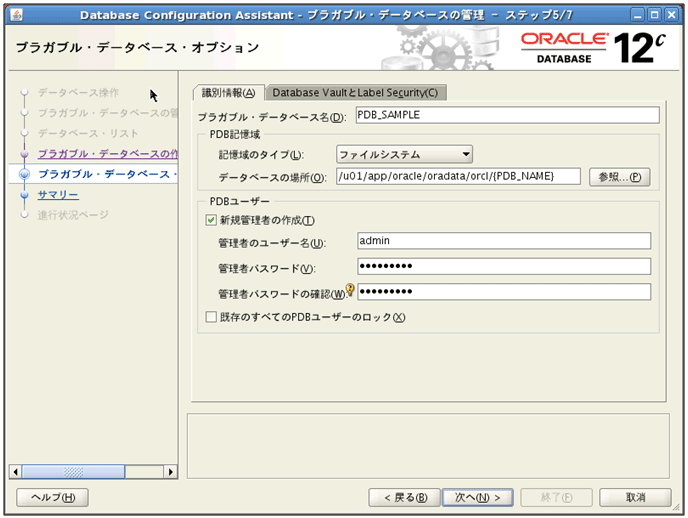The width and height of the screenshot is (688, 518).
Task: Open the サマリー step link
Action: coord(58,195)
